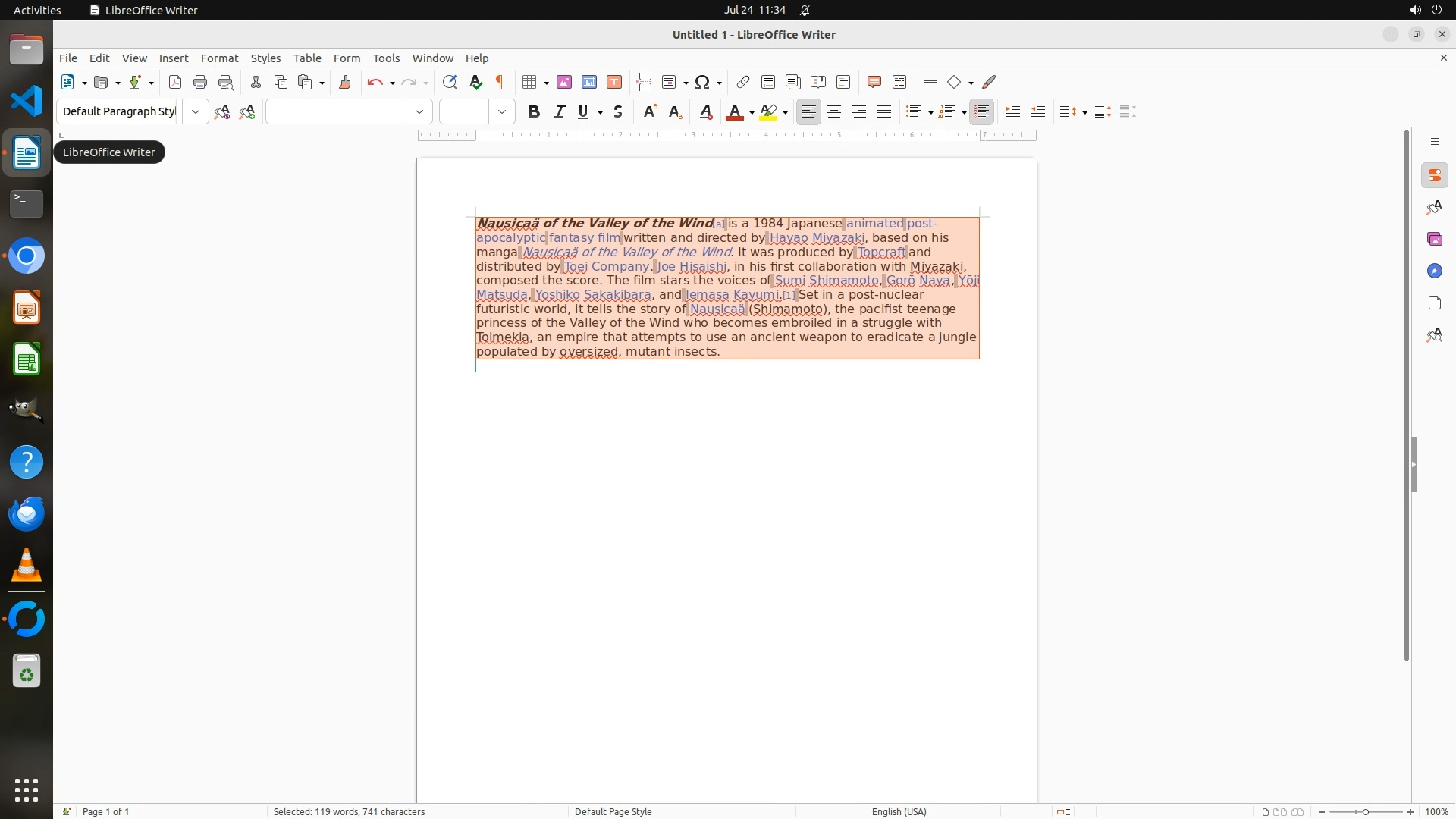Screen dimensions: 1456x819
Task: Click the Insert Hyperlink icon
Action: coord(743,82)
